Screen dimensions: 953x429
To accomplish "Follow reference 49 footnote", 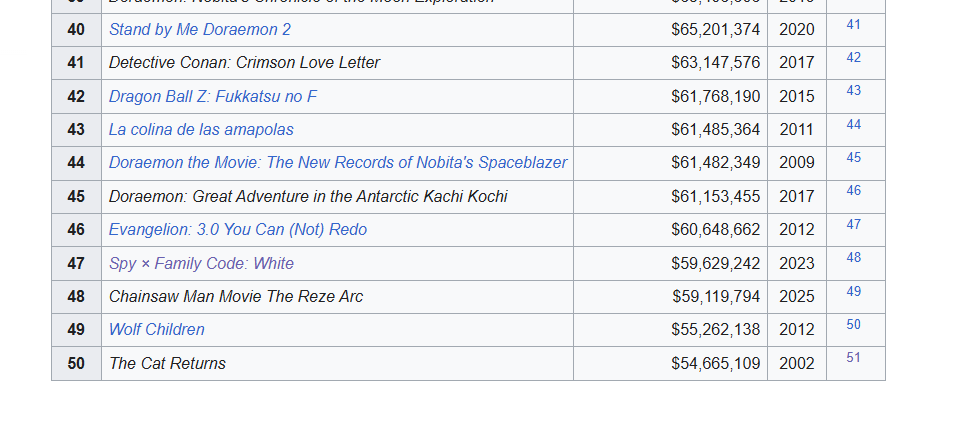I will (x=853, y=292).
